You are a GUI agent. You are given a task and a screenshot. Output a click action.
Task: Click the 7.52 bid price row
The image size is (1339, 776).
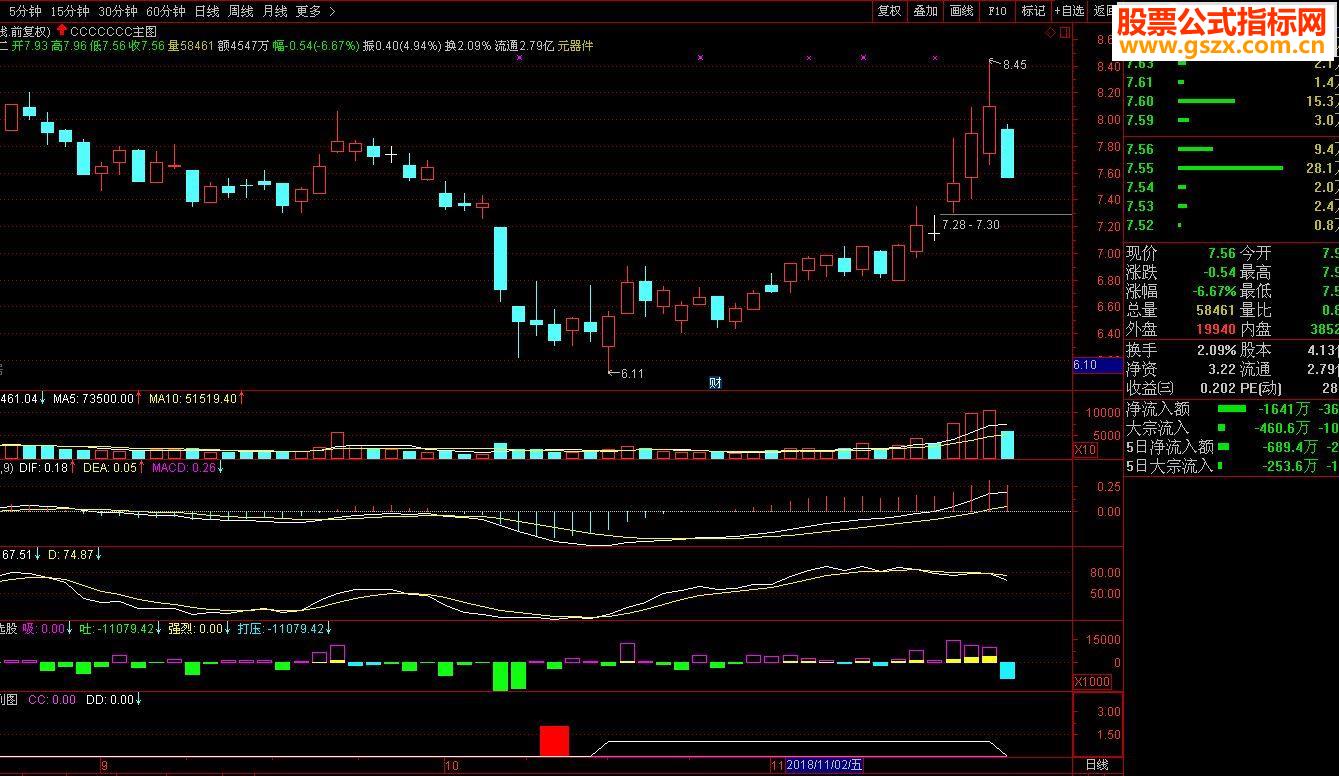click(1232, 225)
